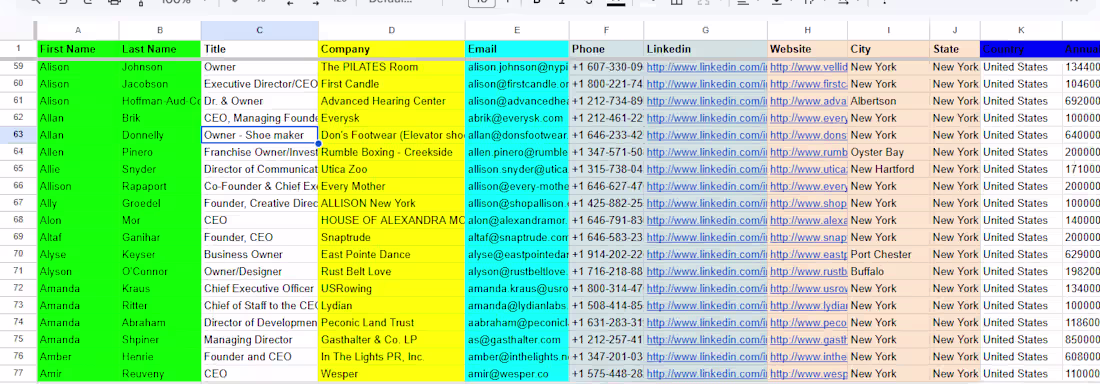The image size is (1100, 384).
Task: Select column E header
Action: [x=517, y=30]
